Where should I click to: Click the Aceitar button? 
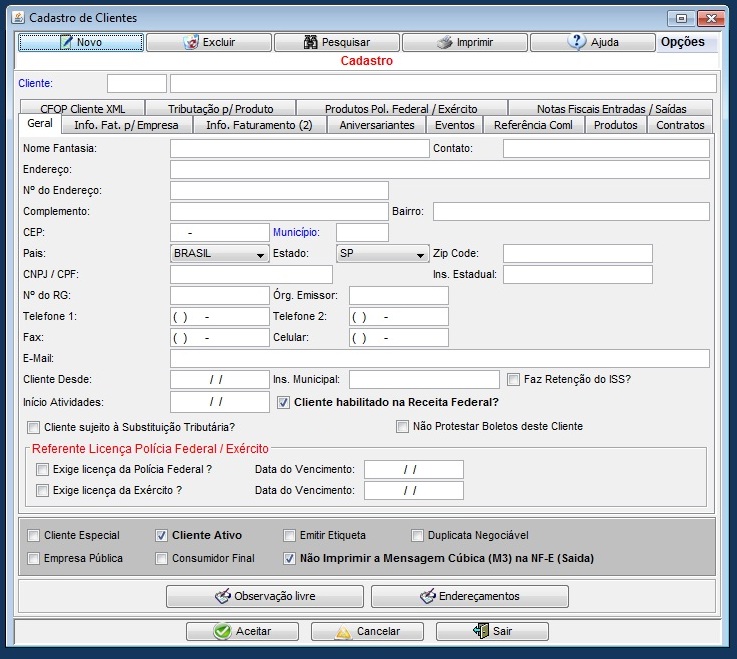point(243,631)
